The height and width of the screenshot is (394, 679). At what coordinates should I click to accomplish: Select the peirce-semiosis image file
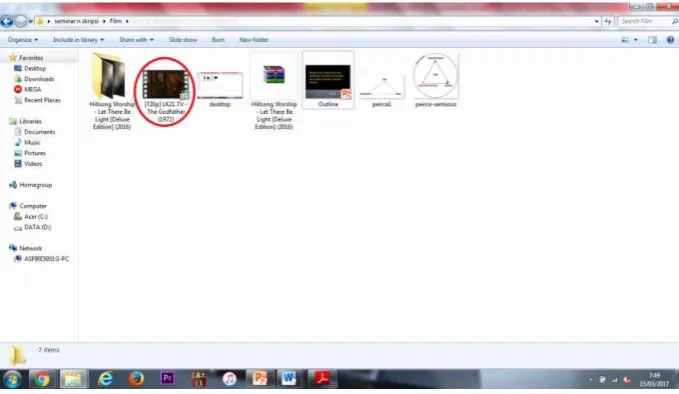[435, 80]
